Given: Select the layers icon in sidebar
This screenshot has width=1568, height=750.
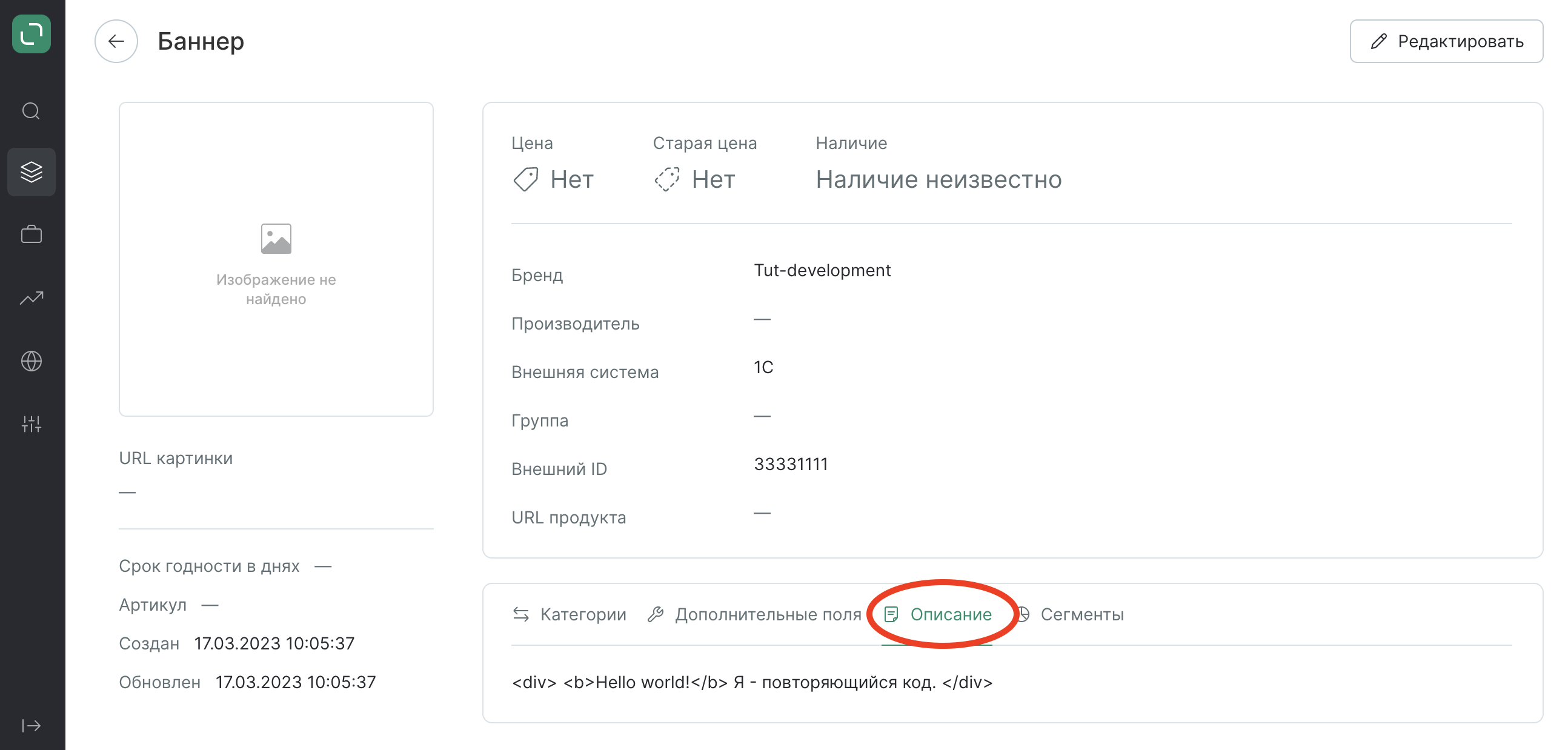Looking at the screenshot, I should click(x=31, y=172).
